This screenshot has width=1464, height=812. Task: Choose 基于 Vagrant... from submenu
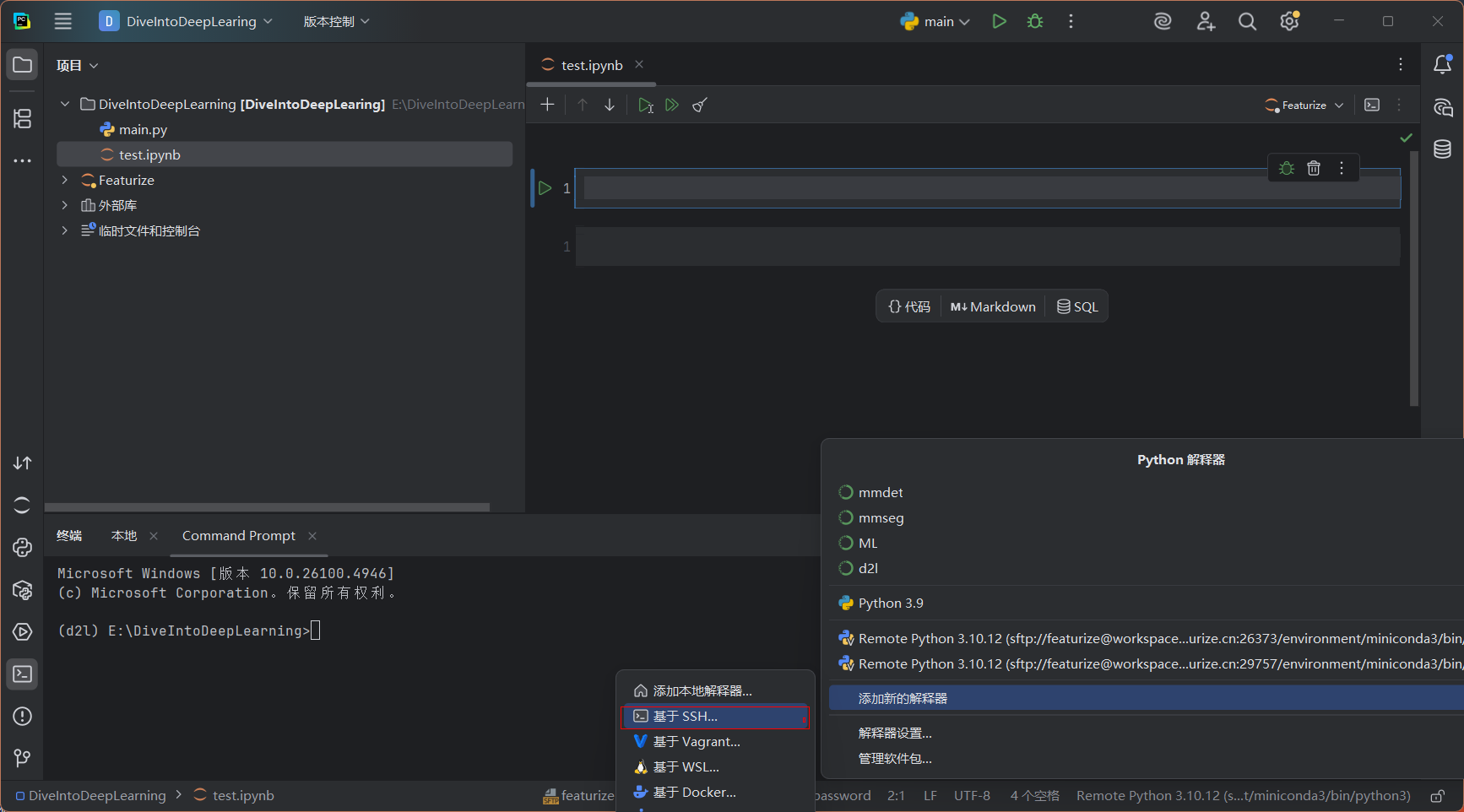716,742
